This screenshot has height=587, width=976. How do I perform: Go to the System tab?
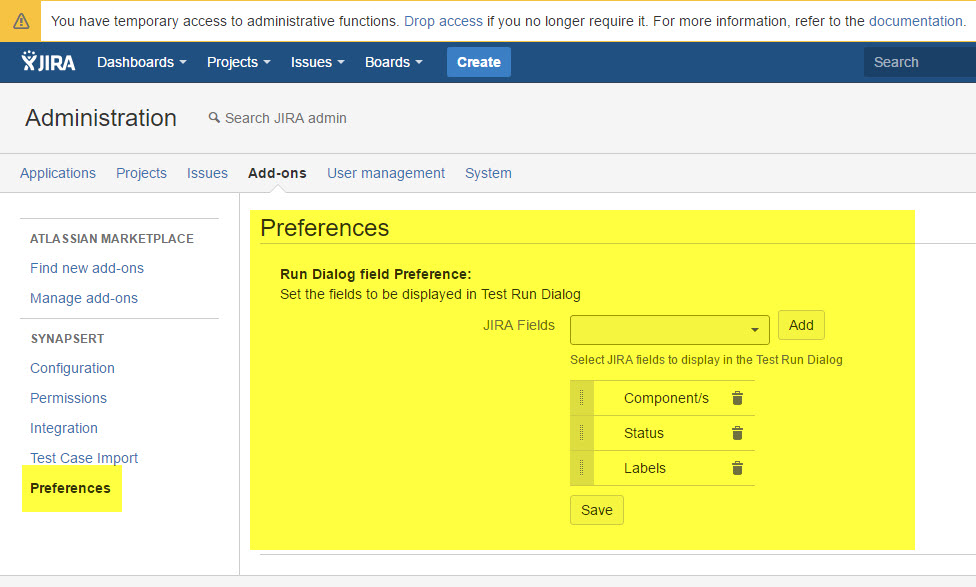click(488, 173)
